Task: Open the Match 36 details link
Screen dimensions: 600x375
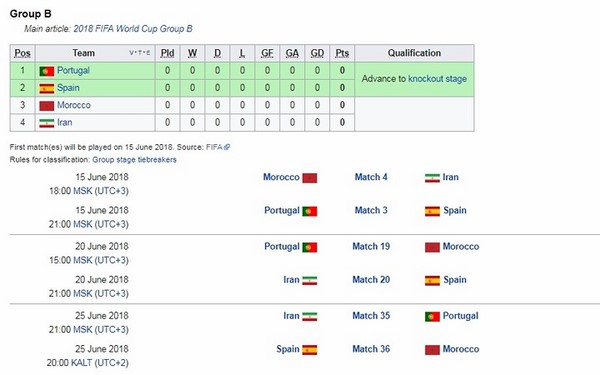Action: point(371,349)
